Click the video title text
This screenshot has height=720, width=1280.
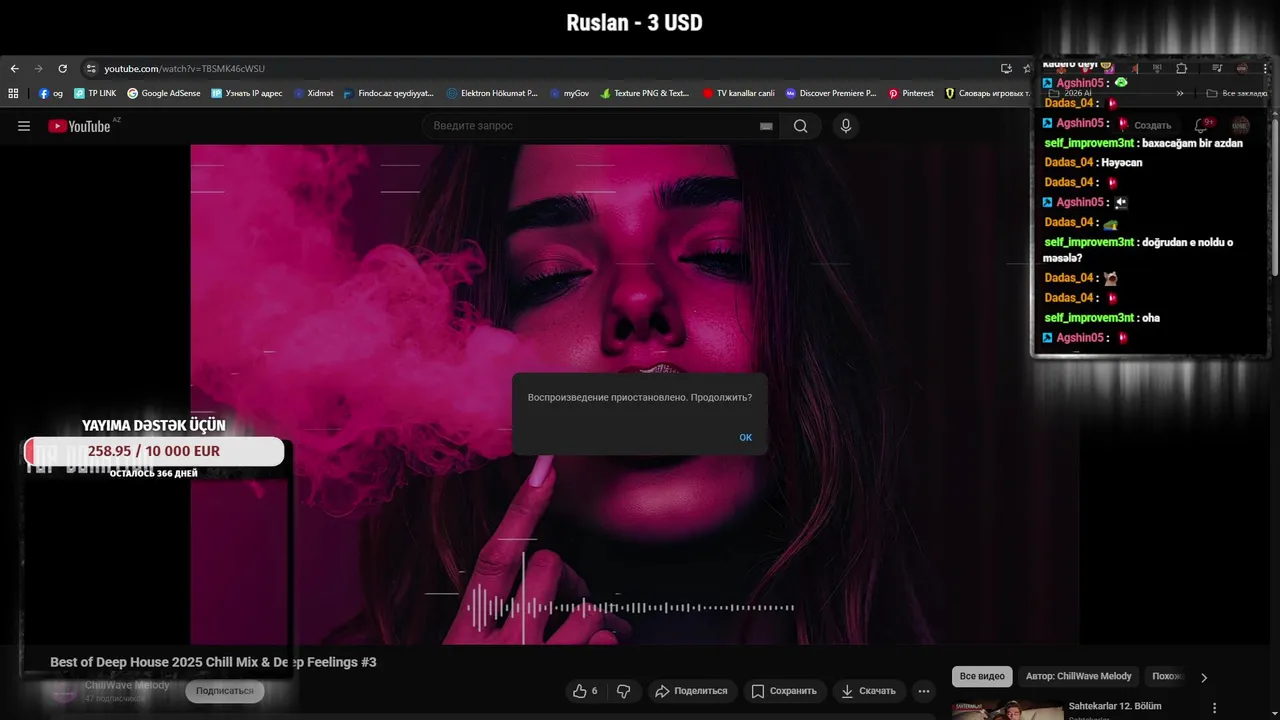(213, 662)
